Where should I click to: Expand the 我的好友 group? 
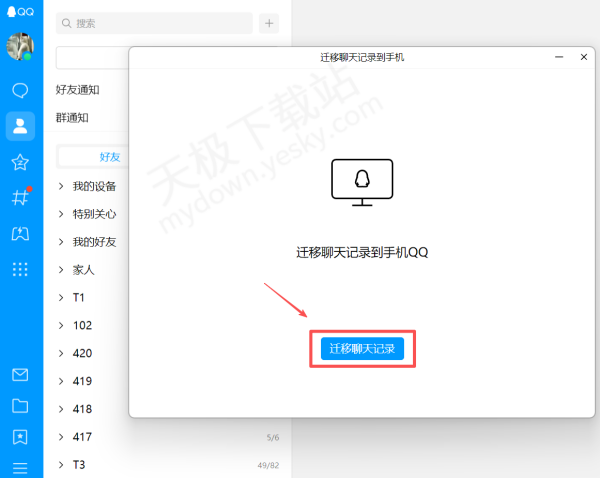pos(95,242)
